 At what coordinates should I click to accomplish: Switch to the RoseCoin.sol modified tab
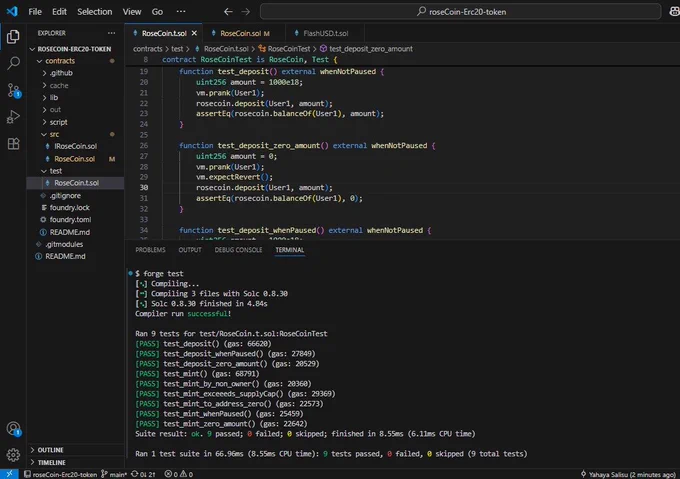244,33
